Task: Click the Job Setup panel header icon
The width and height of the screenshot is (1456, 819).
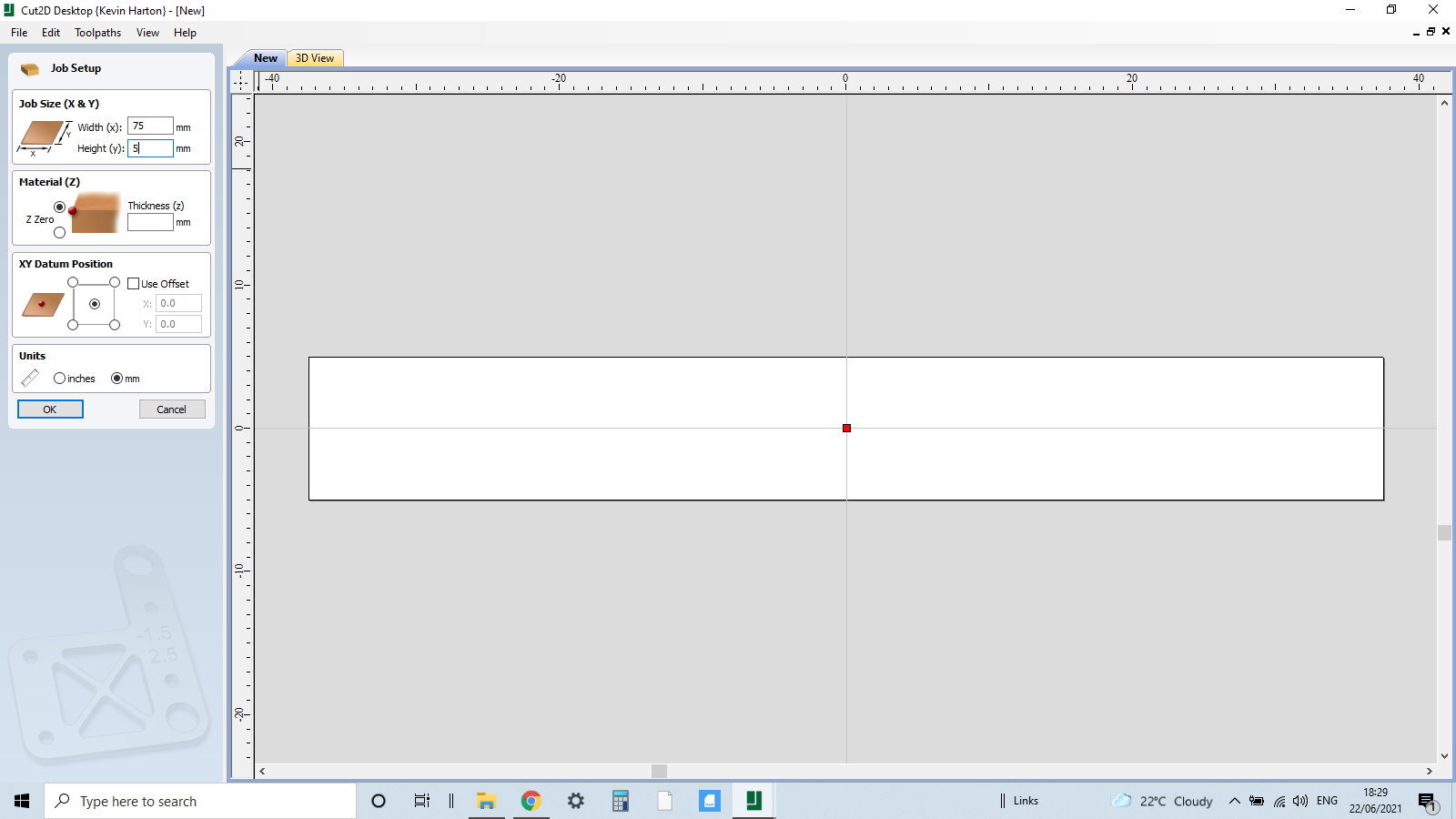Action: tap(30, 68)
